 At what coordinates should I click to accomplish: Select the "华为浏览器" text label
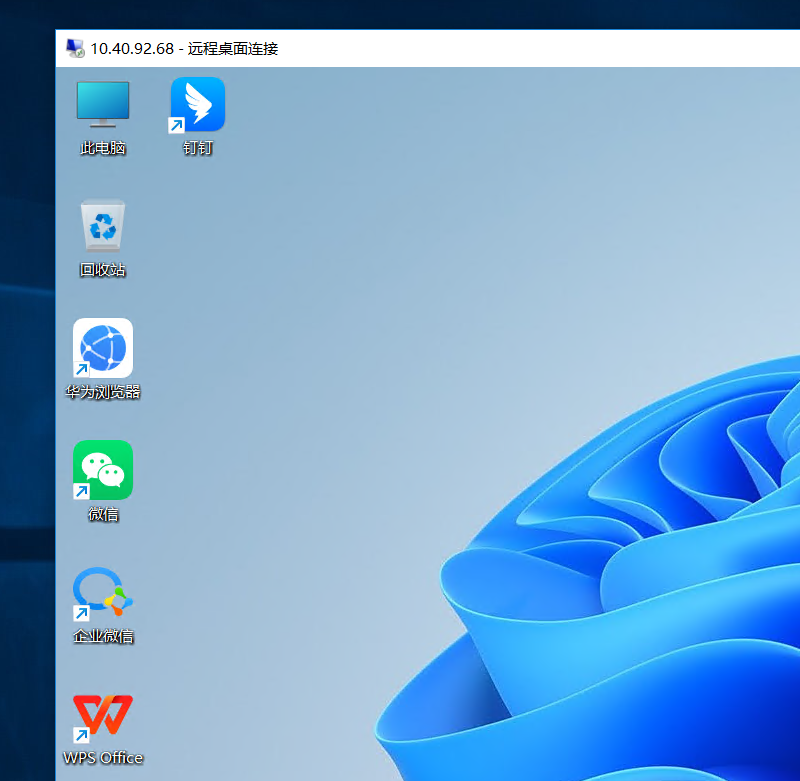point(103,392)
